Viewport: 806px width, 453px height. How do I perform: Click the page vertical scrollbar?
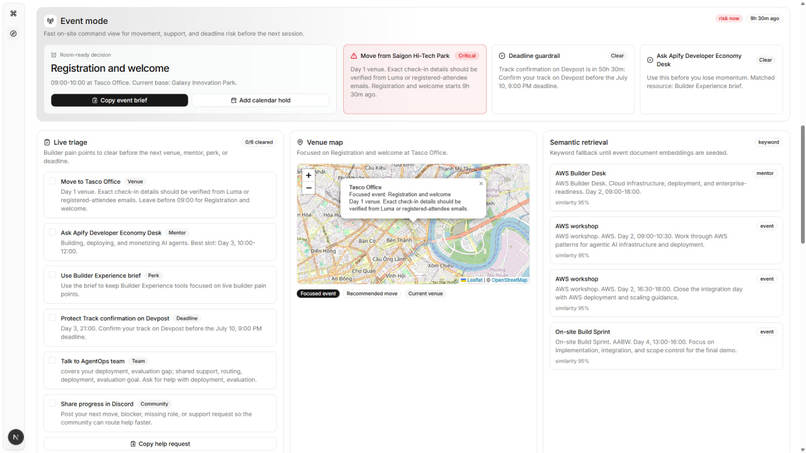point(802,184)
